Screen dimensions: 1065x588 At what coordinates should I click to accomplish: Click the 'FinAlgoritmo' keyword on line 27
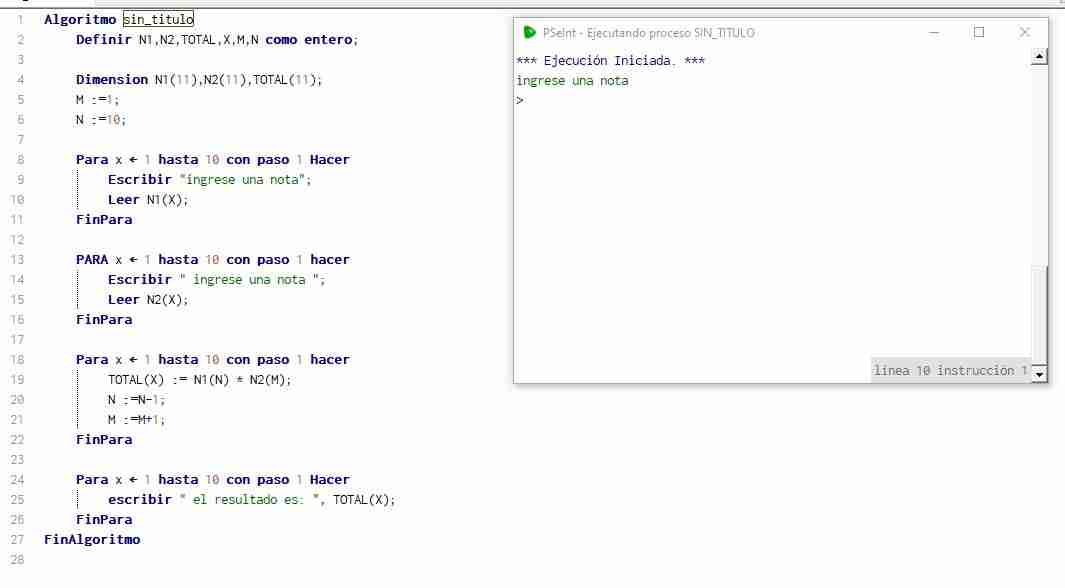tap(92, 540)
